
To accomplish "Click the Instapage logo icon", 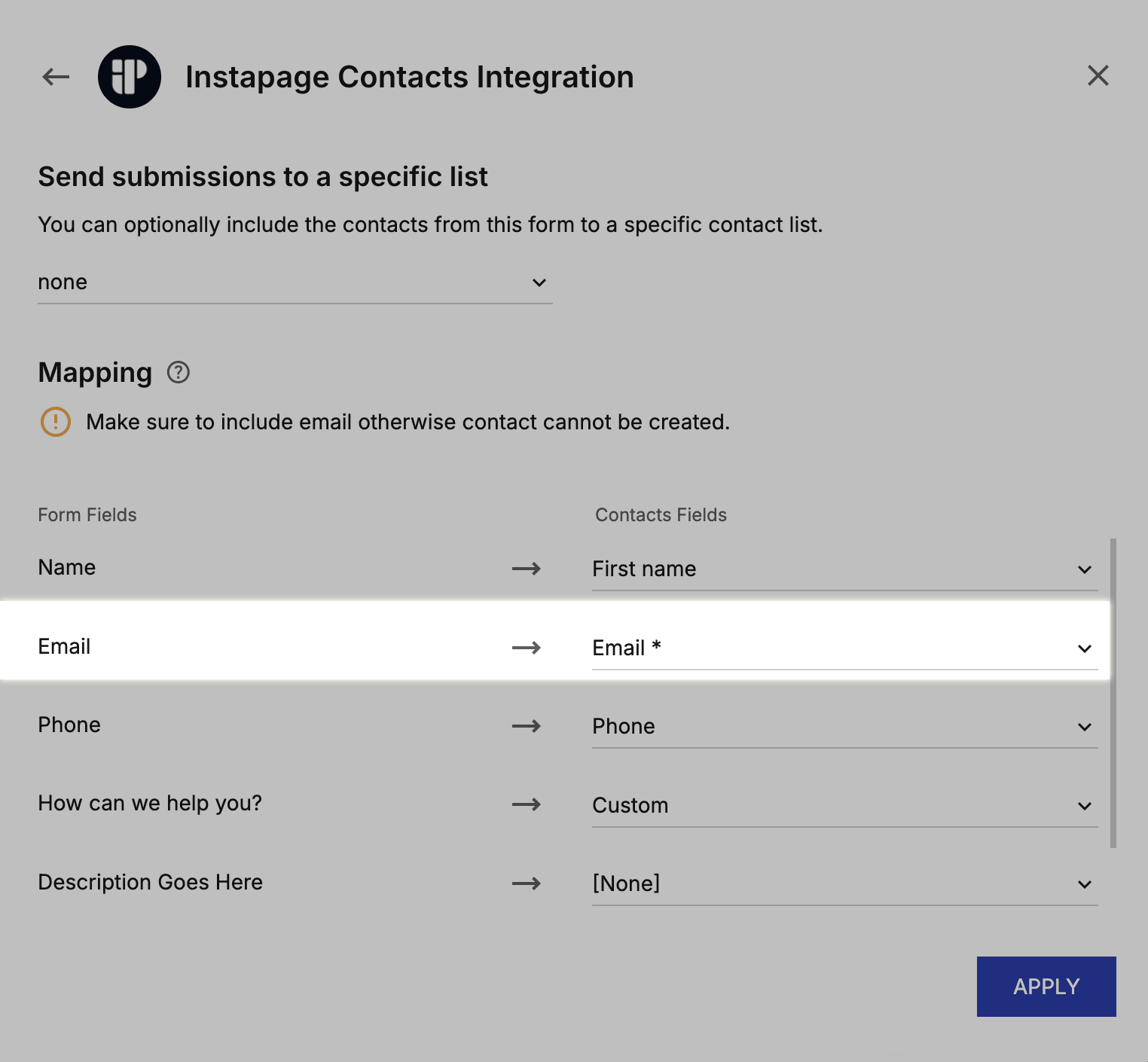I will coord(130,77).
